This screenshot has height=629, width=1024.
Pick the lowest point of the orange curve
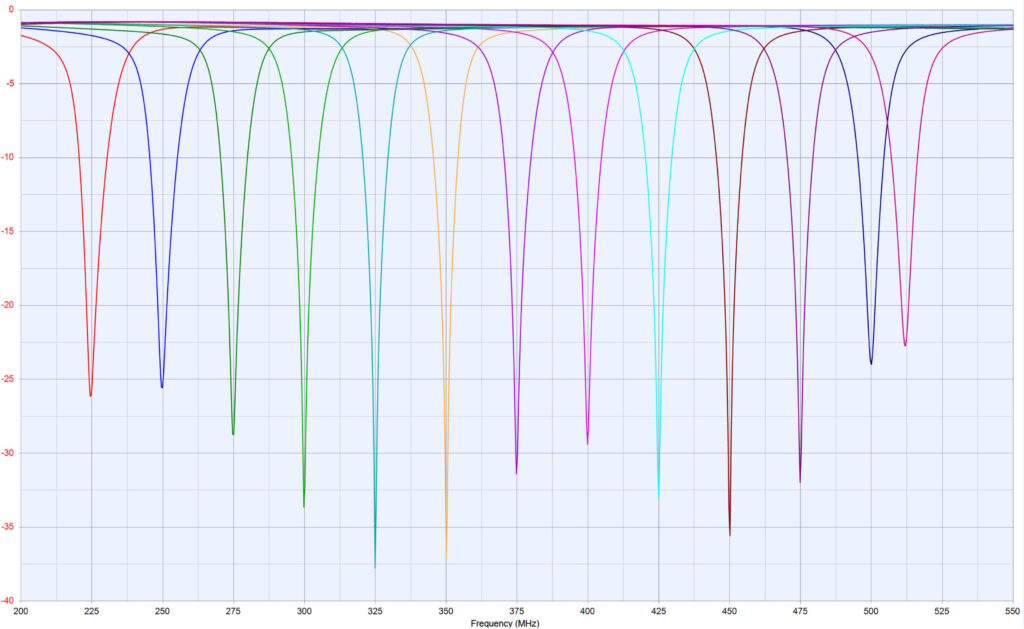[x=446, y=559]
